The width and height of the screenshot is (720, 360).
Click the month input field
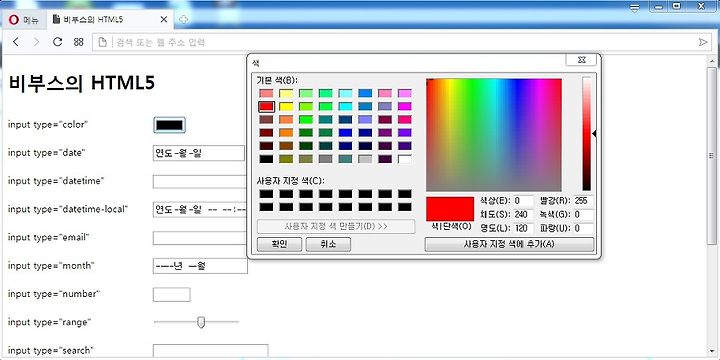[200, 266]
